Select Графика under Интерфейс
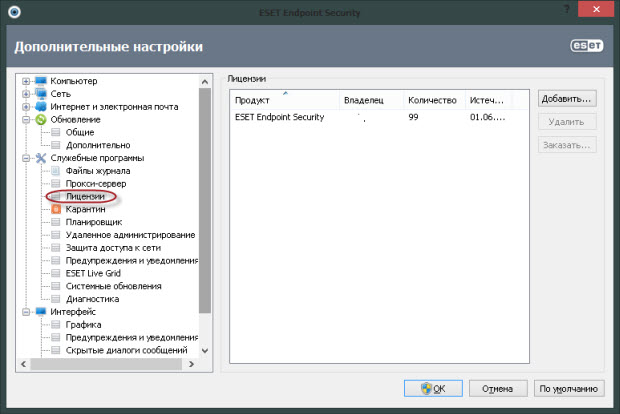Screen dimensions: 620x414 [83, 325]
